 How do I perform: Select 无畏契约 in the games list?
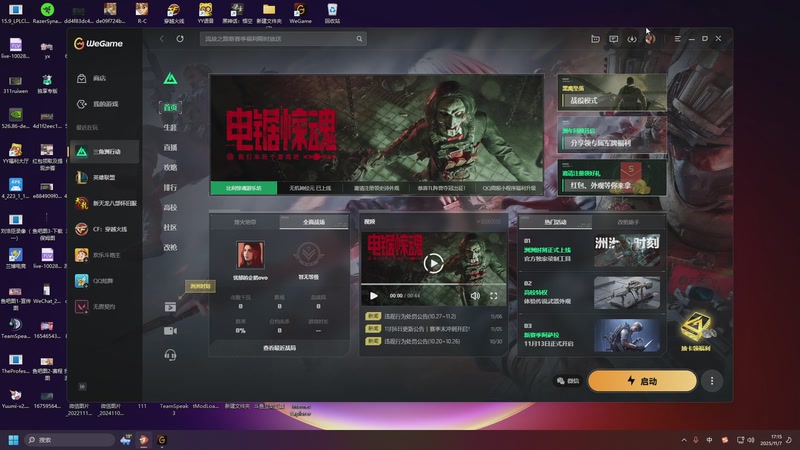[x=104, y=307]
